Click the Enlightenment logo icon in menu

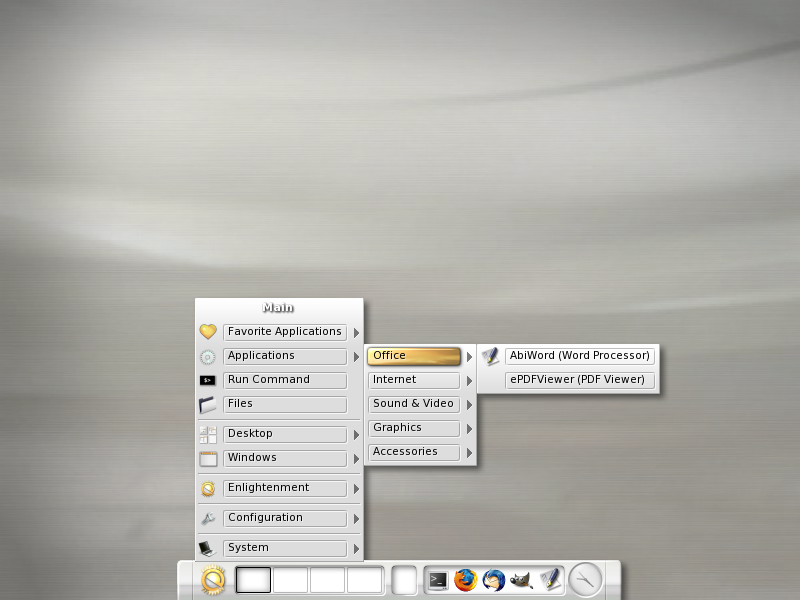[x=208, y=489]
